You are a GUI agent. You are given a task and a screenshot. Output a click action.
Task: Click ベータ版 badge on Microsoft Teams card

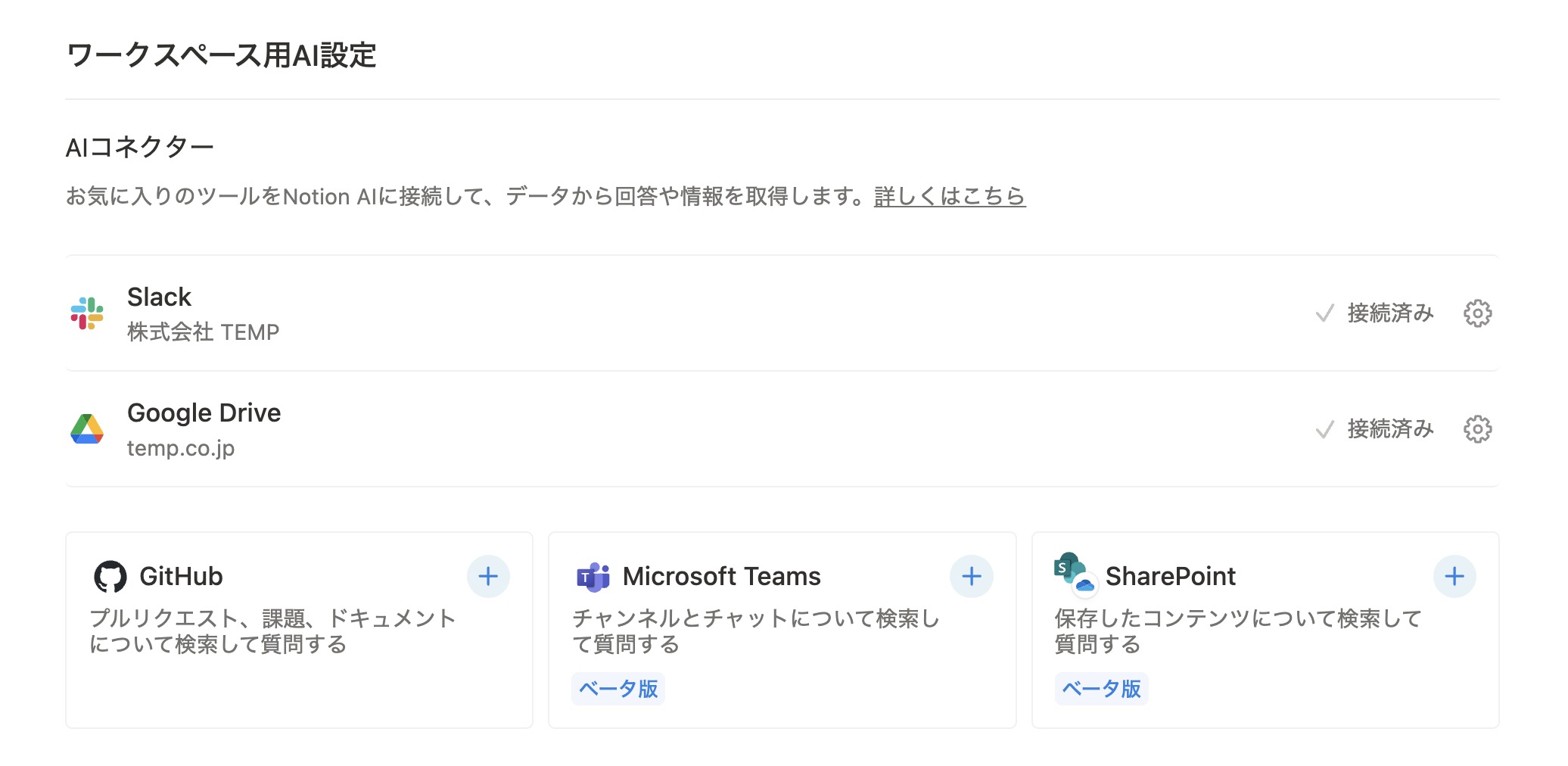pyautogui.click(x=618, y=689)
